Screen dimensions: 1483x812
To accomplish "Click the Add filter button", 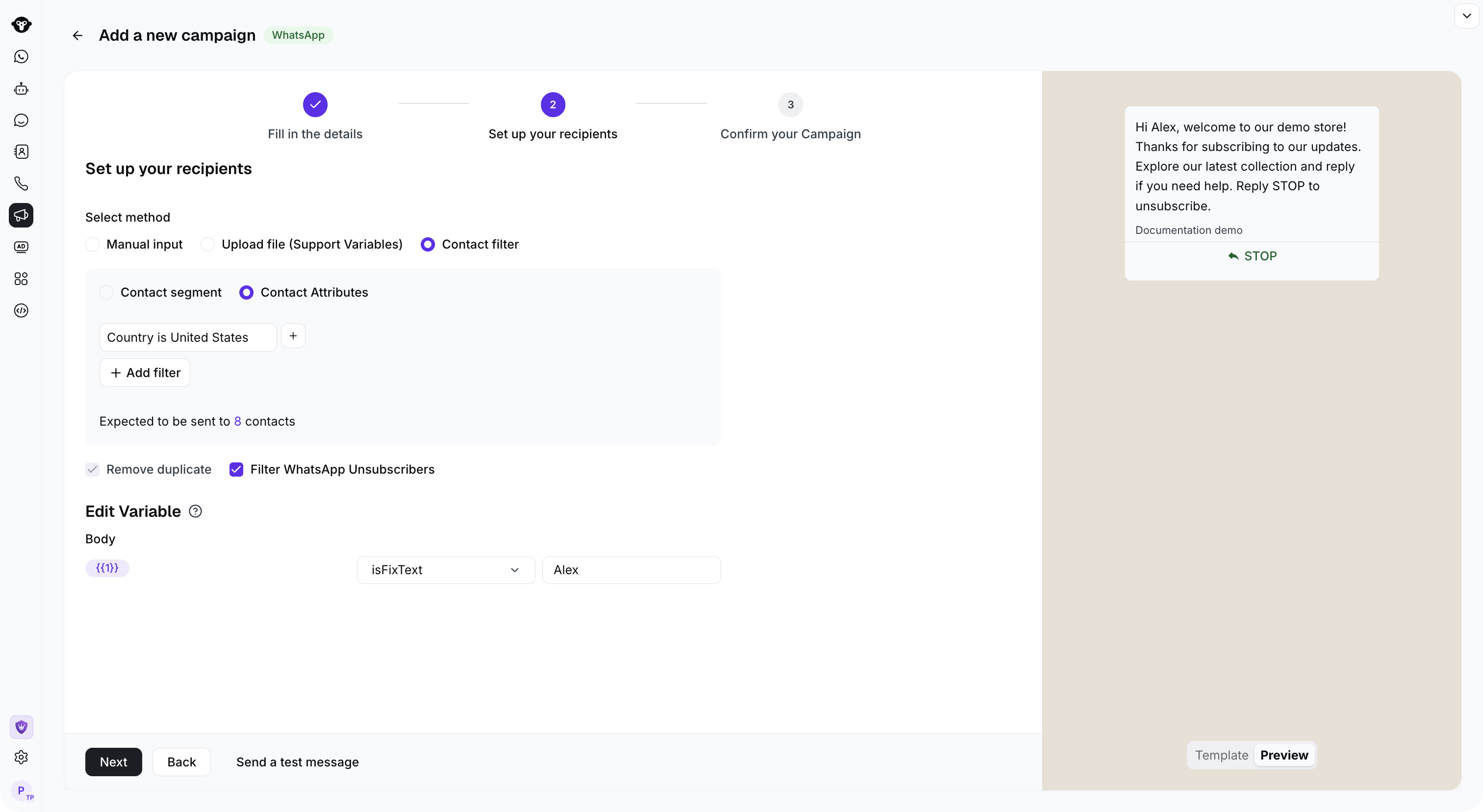I will 145,373.
